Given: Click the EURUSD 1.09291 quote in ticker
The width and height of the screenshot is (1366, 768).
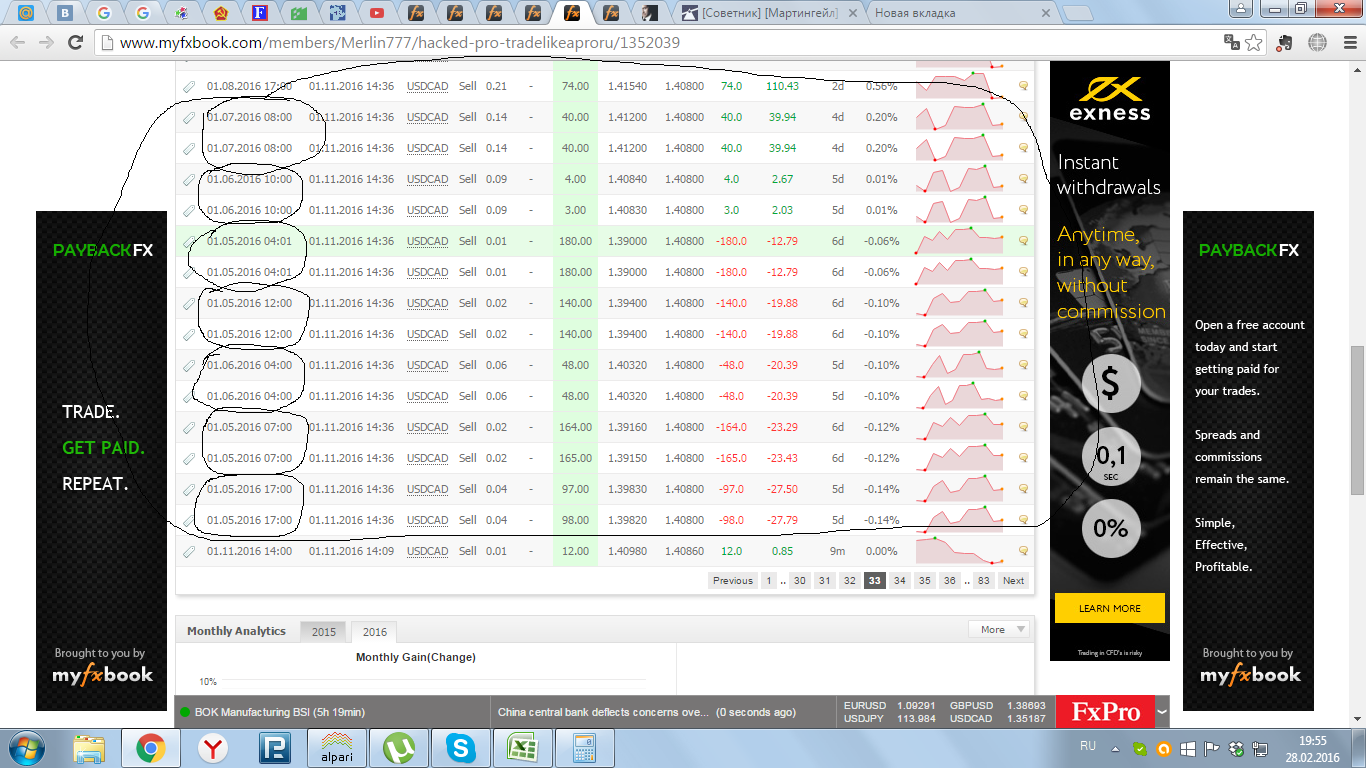Looking at the screenshot, I should 889,705.
